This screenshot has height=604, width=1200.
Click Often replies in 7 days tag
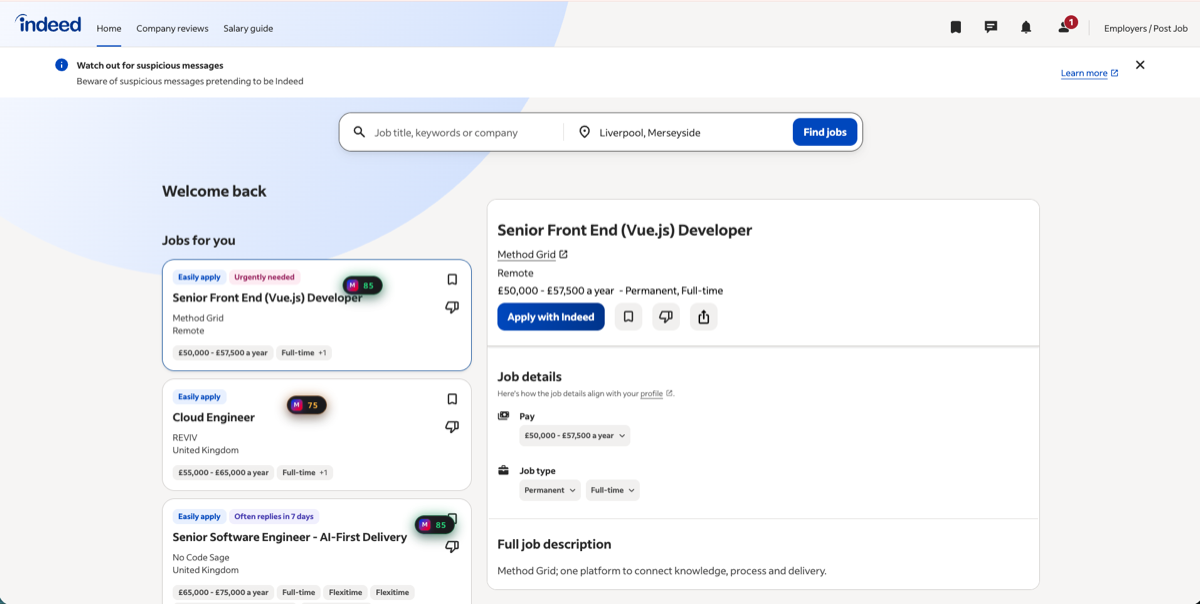click(274, 516)
